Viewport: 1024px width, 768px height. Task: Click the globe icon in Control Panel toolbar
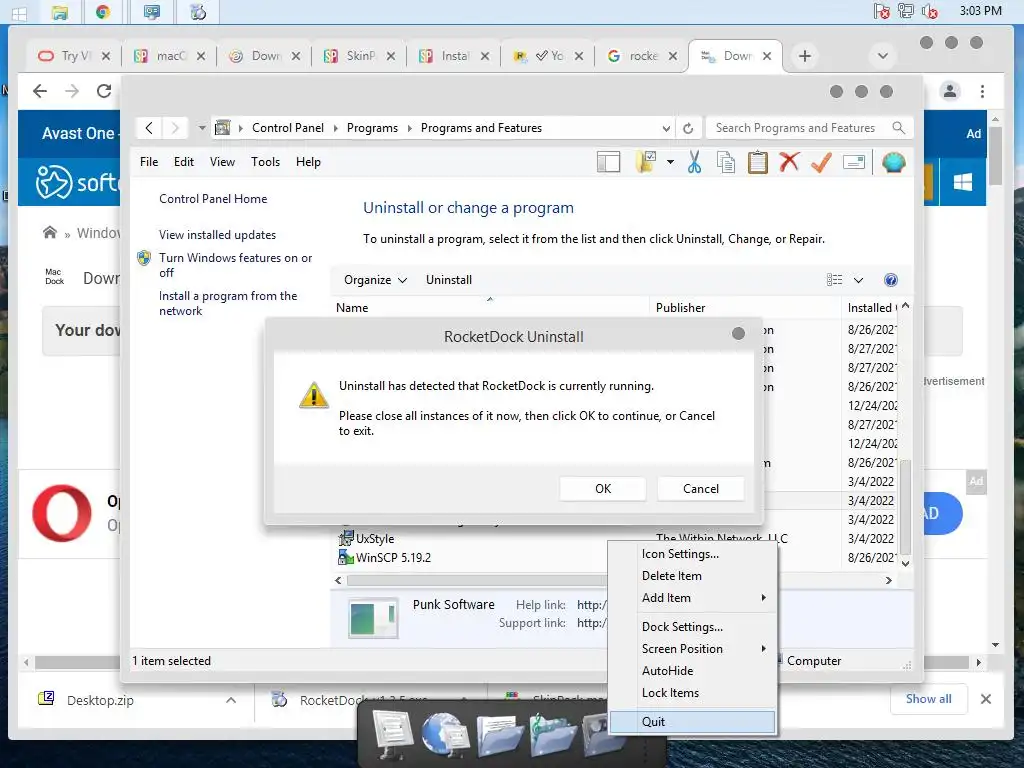[893, 162]
